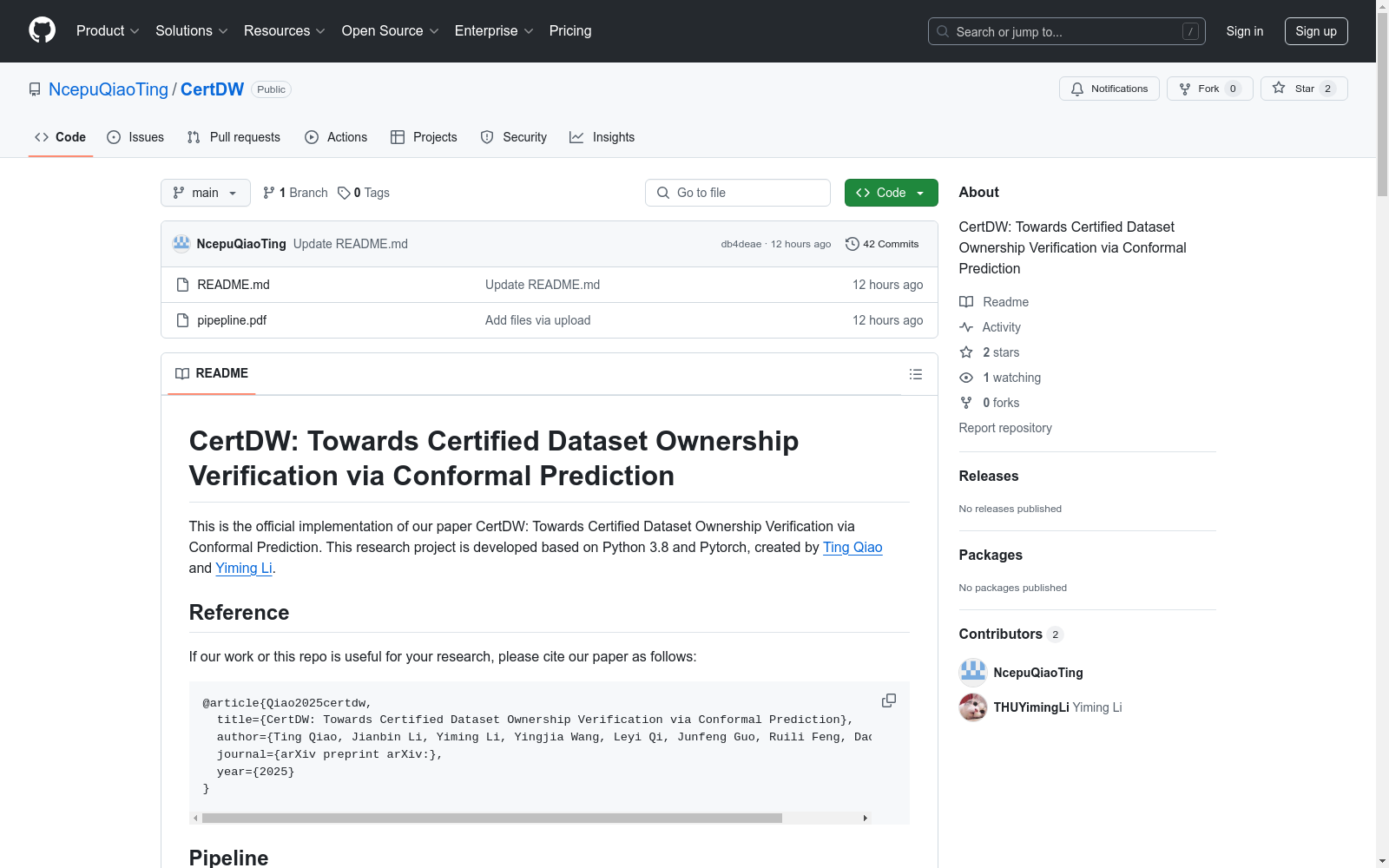This screenshot has width=1389, height=868.
Task: Open the Readme link in About
Action: pyautogui.click(x=995, y=302)
